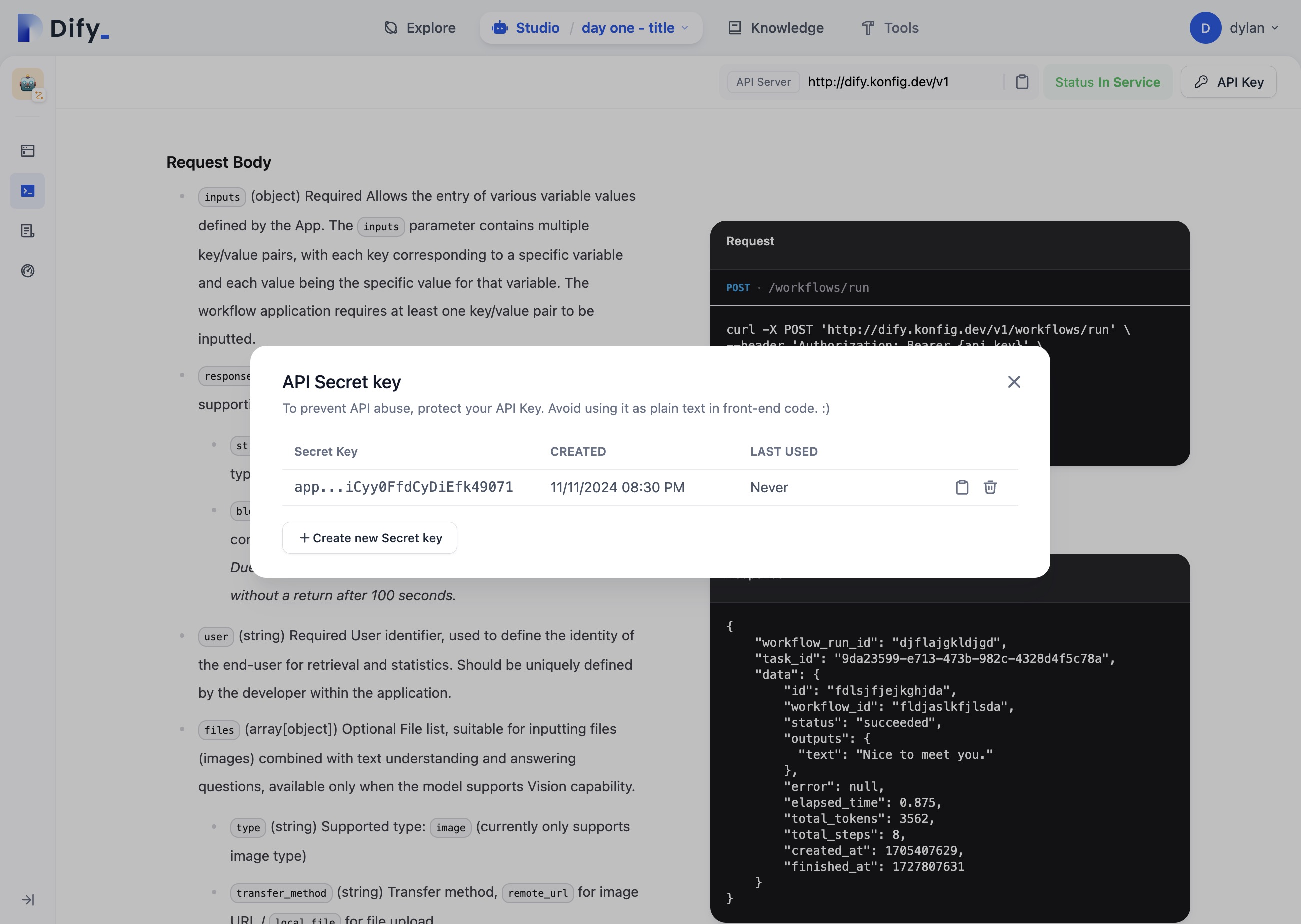Click the image type tag
Image resolution: width=1301 pixels, height=924 pixels.
450,828
